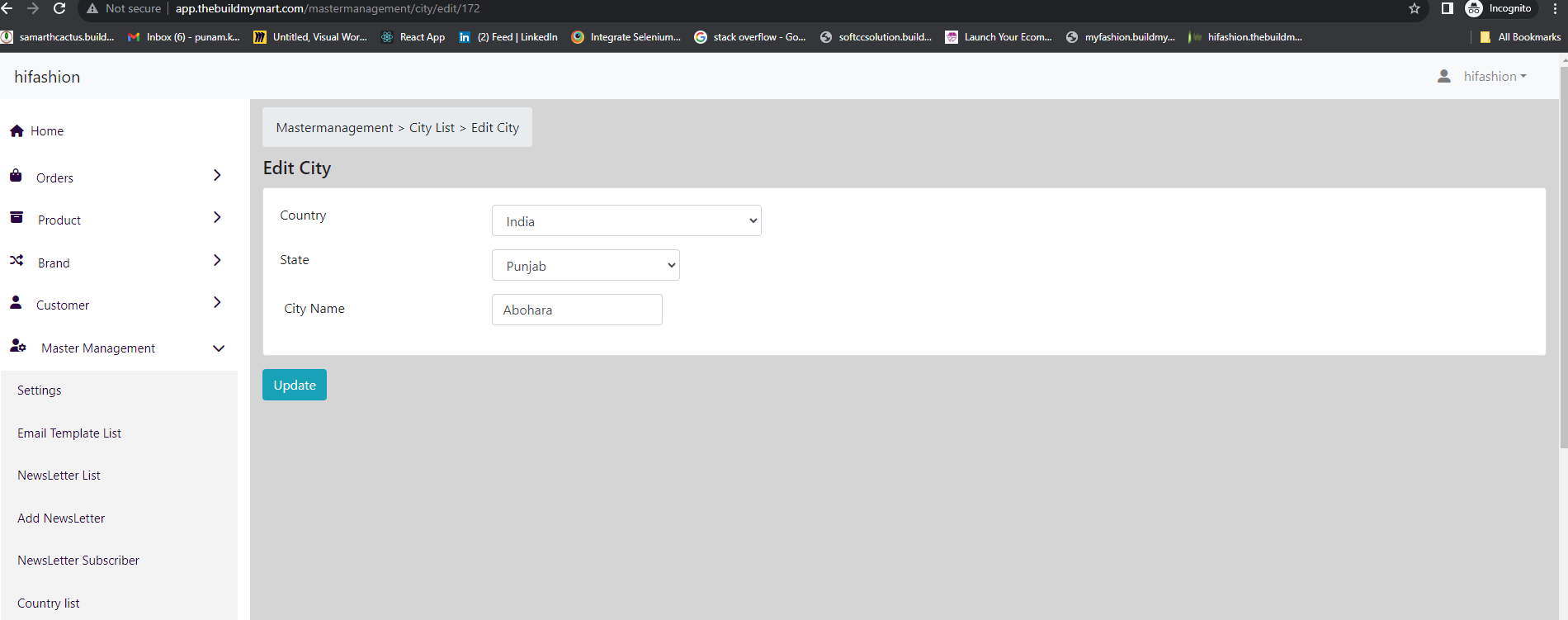
Task: Click the Update button
Action: tap(295, 385)
